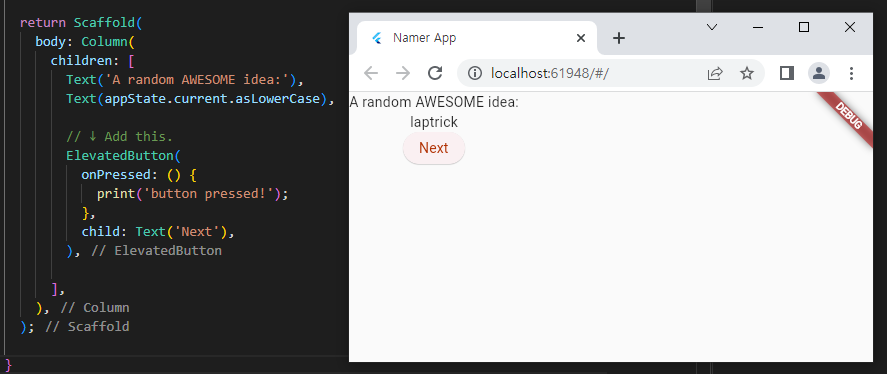This screenshot has height=374, width=887.
Task: Reload the page in Chrome
Action: click(434, 73)
